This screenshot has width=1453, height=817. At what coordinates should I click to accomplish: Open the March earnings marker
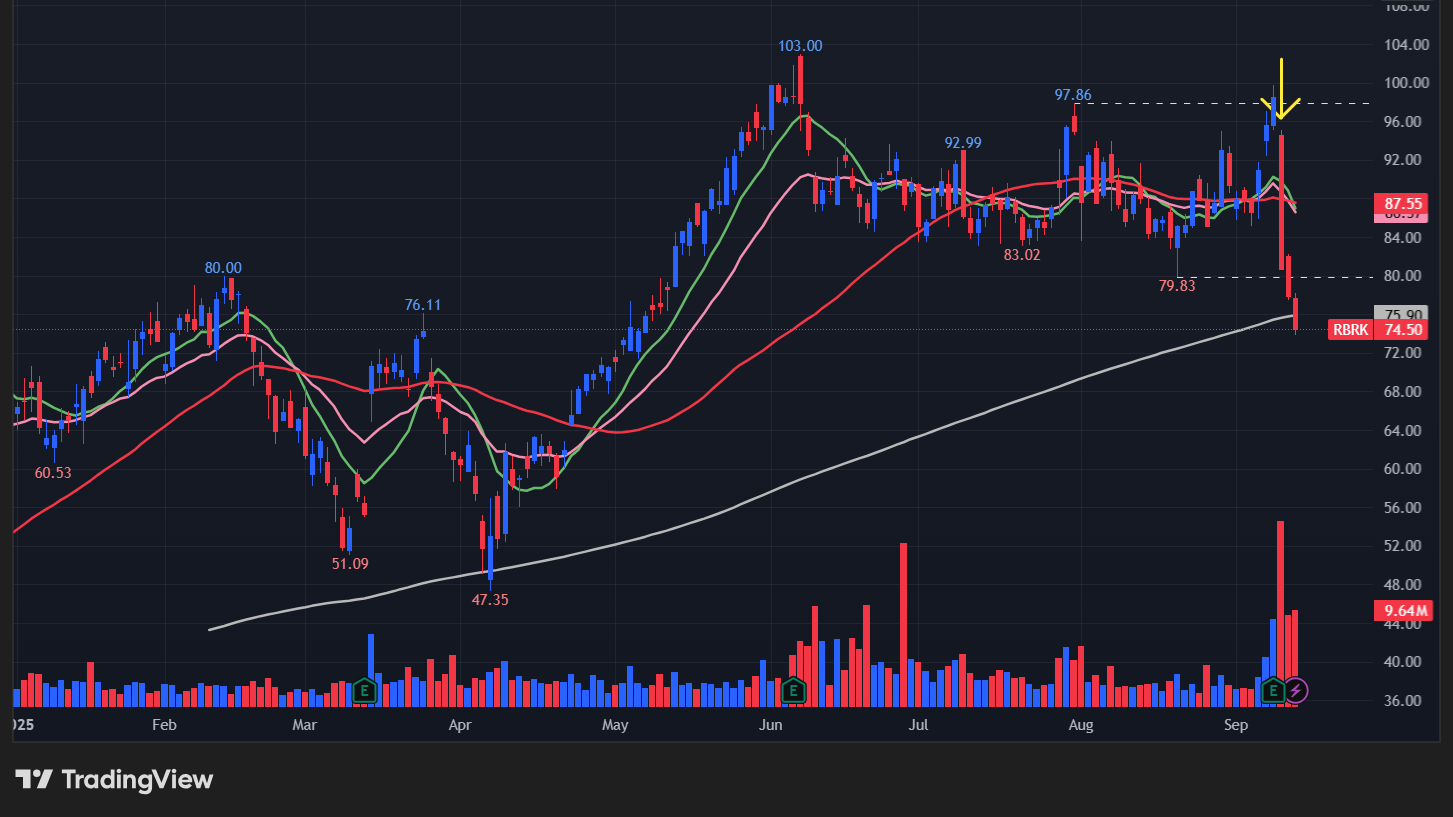click(x=364, y=690)
